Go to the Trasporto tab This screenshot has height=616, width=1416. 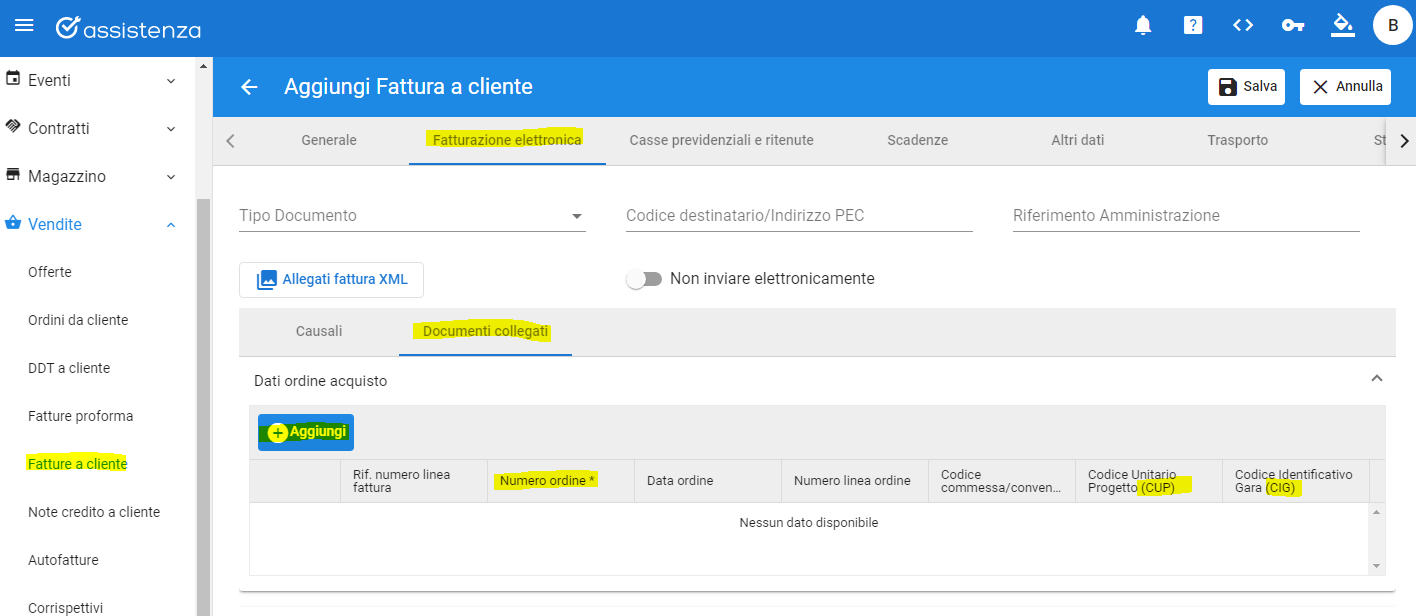pos(1237,140)
